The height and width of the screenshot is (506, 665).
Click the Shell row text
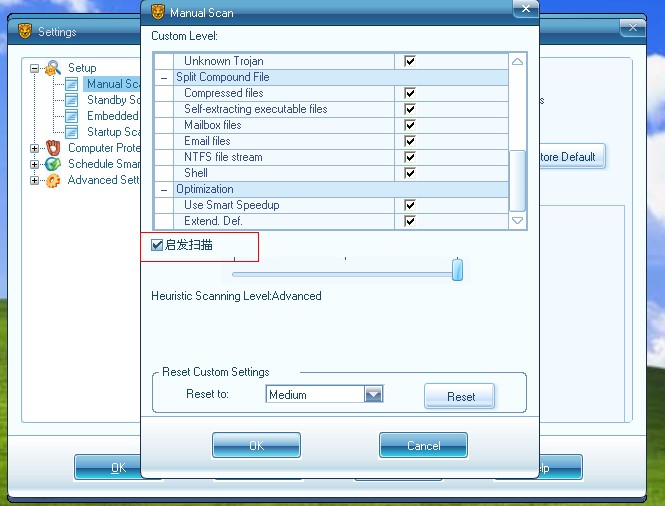pos(196,173)
